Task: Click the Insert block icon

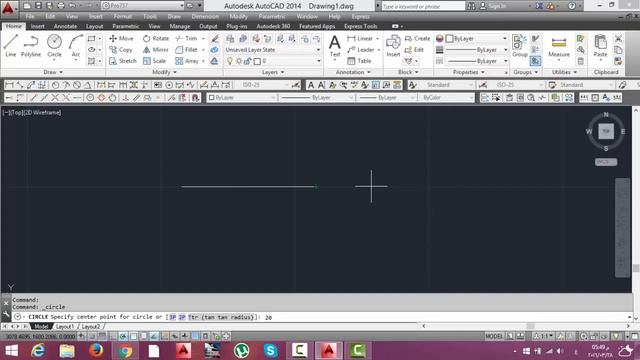Action: click(x=393, y=45)
